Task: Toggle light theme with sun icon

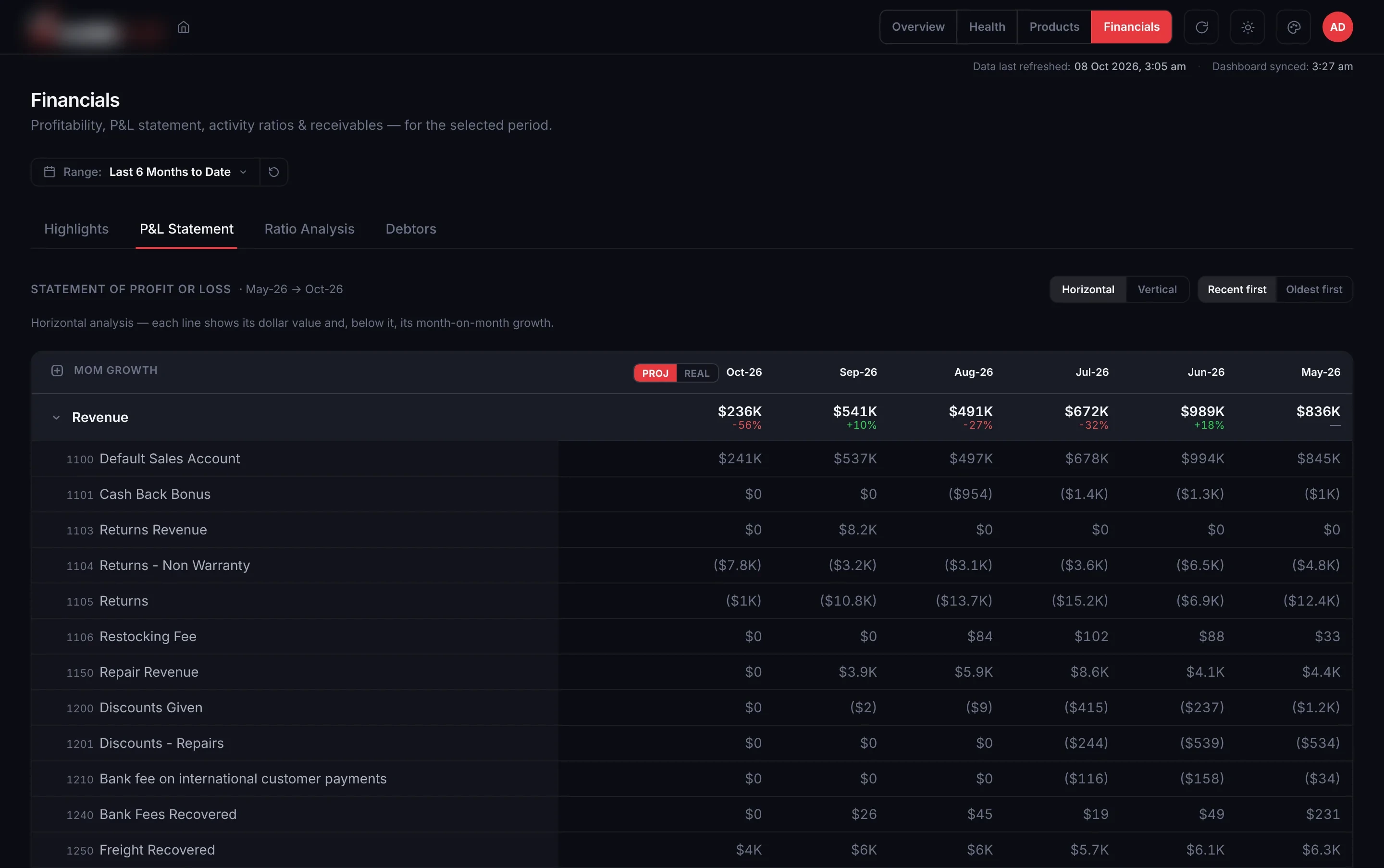Action: [1248, 27]
